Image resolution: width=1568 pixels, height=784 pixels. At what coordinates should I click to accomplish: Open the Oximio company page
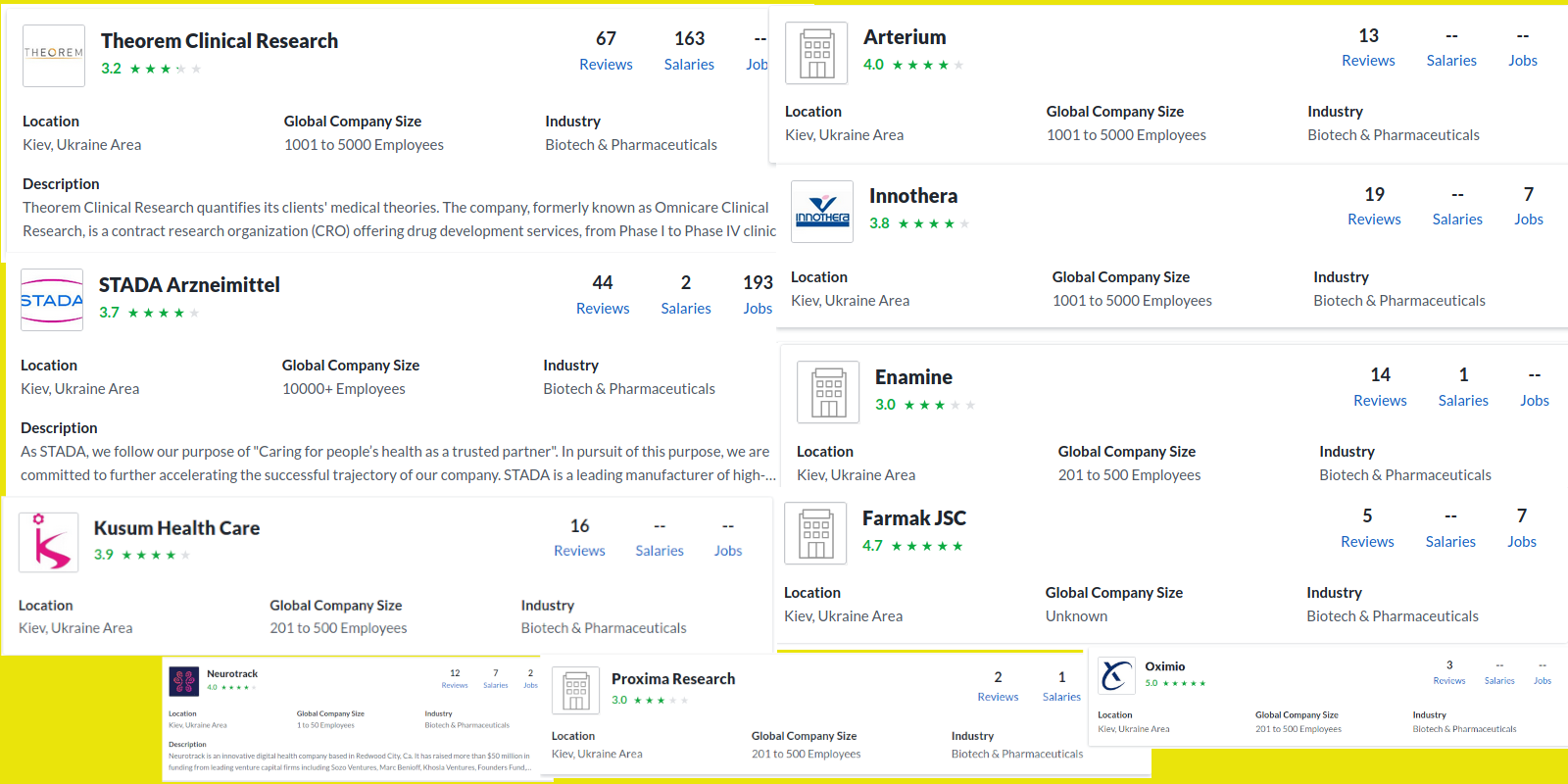(x=1165, y=666)
